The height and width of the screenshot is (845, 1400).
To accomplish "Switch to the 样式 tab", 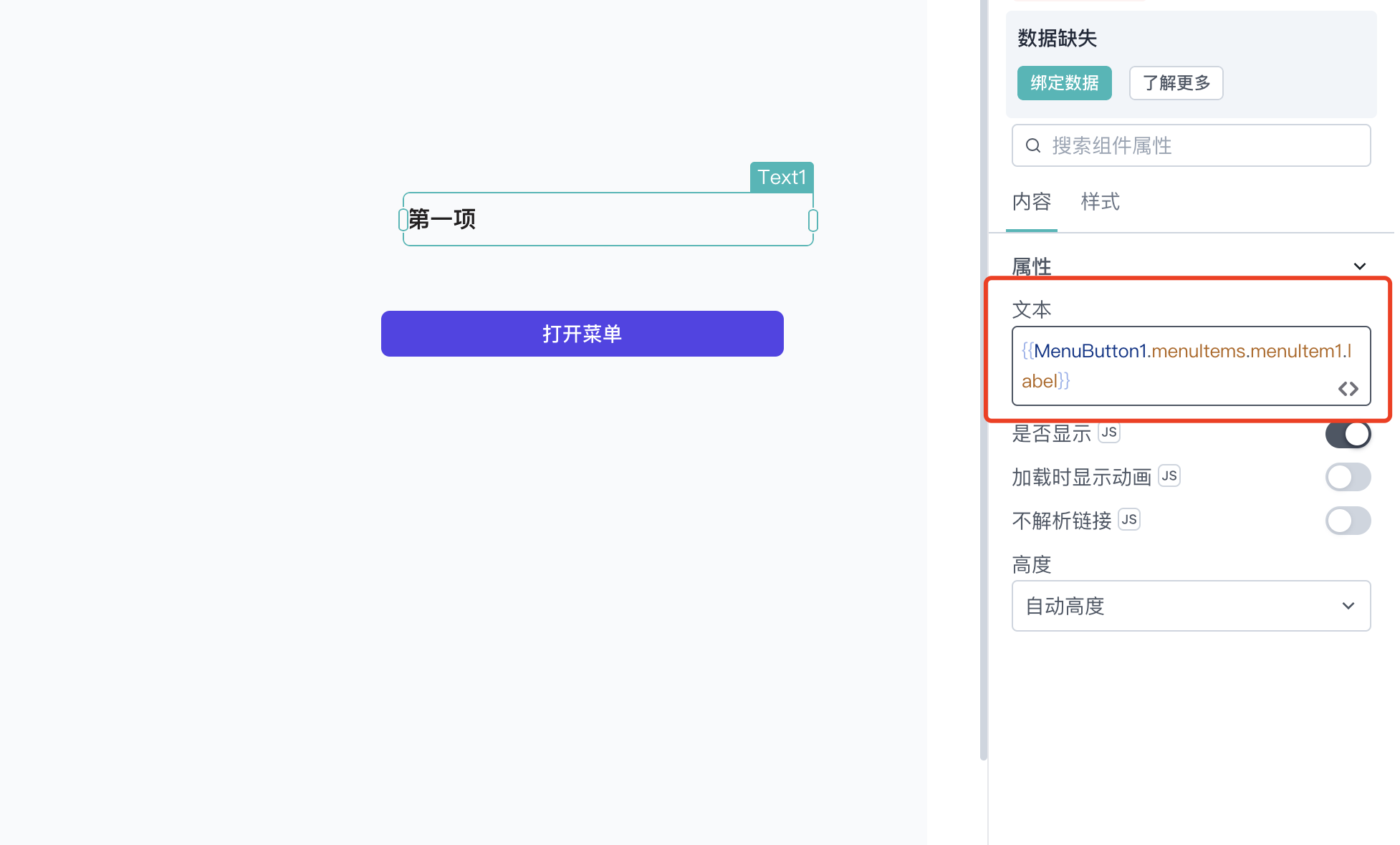I will (x=1101, y=202).
